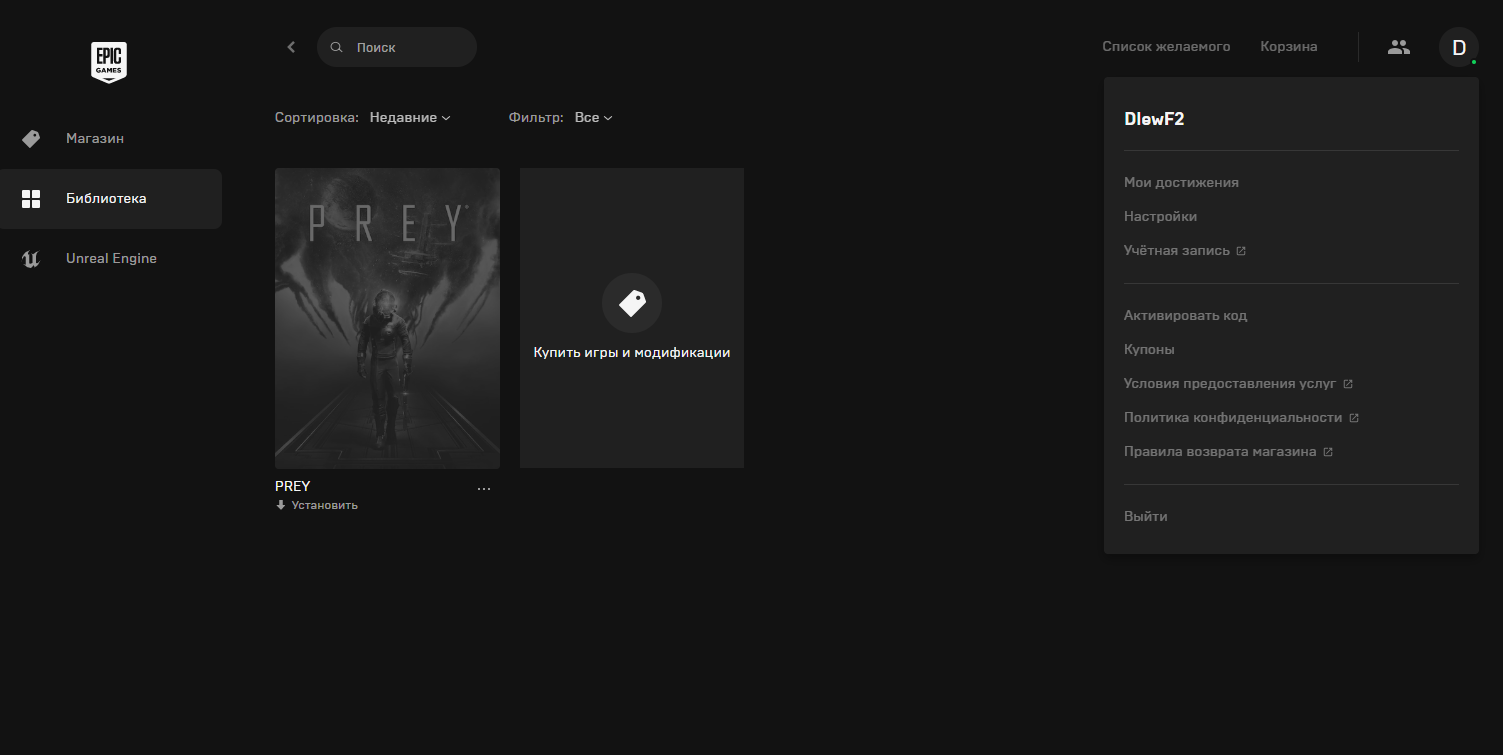Click external link icon beside Правила возврата магазина
The height and width of the screenshot is (755, 1503).
coord(1328,452)
